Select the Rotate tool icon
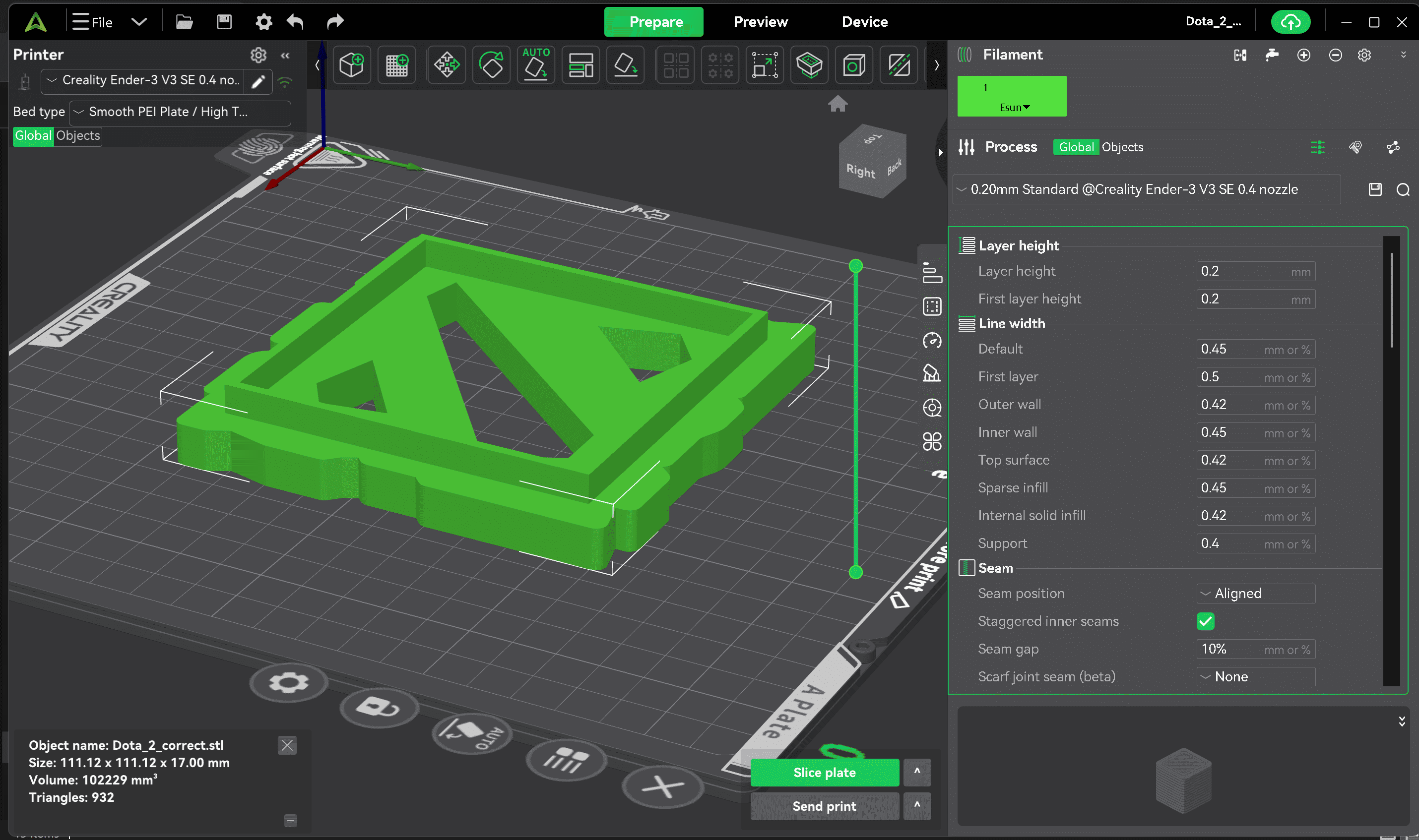 pos(491,64)
